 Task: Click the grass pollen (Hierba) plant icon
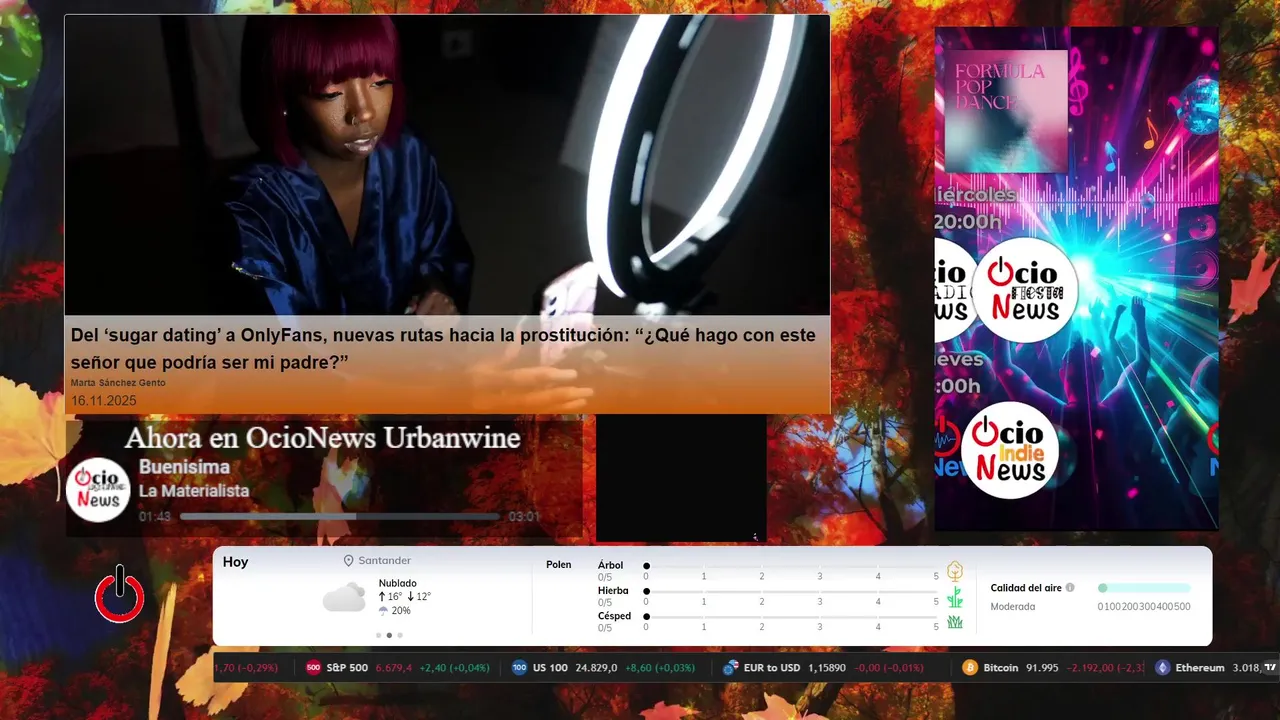click(x=955, y=597)
